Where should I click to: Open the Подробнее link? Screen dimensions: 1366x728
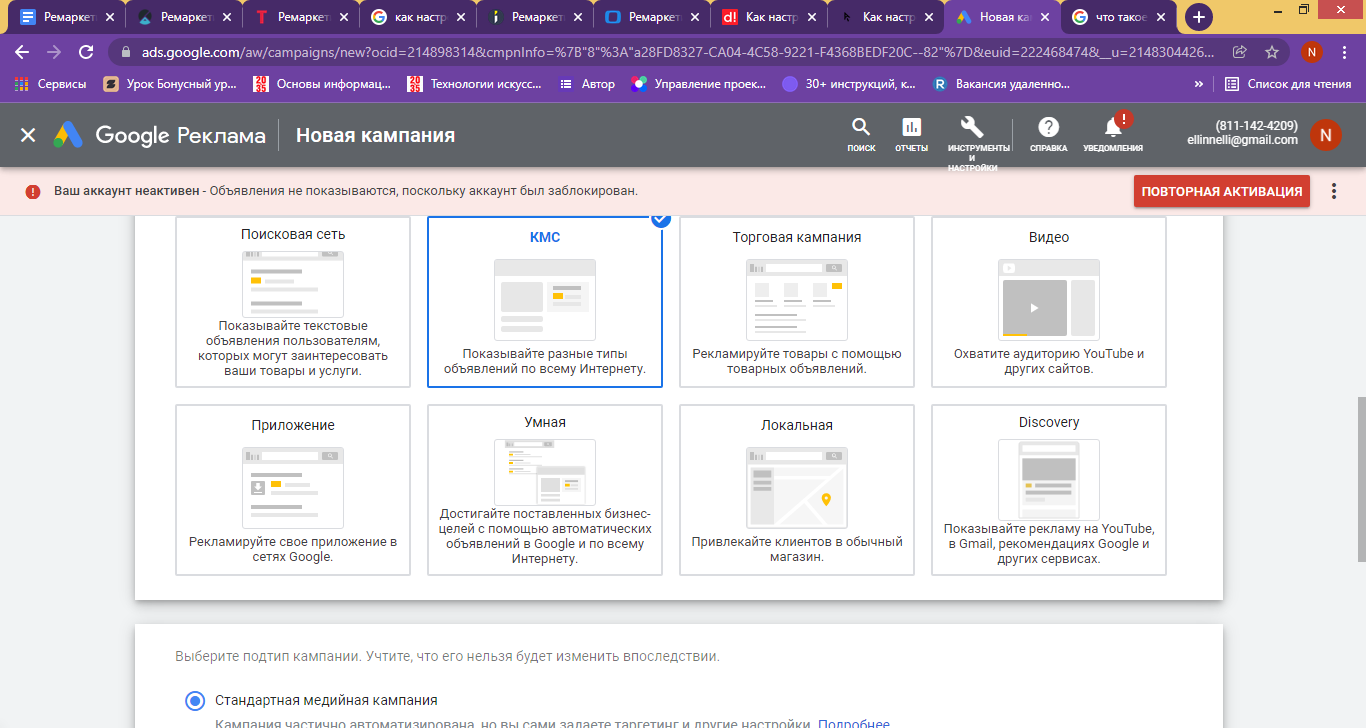click(x=854, y=723)
